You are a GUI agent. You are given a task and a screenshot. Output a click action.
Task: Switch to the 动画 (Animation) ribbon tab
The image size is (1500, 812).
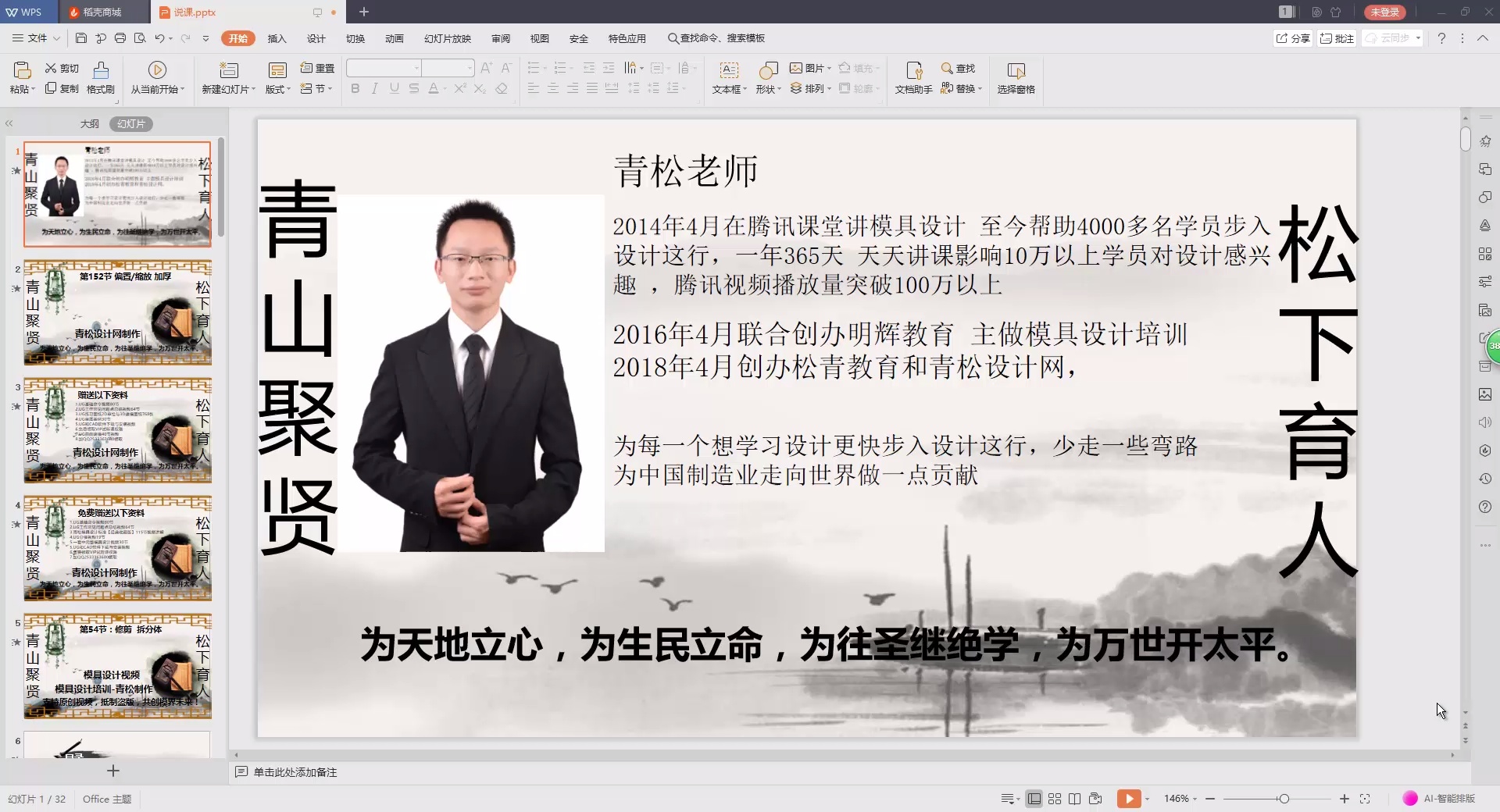394,37
